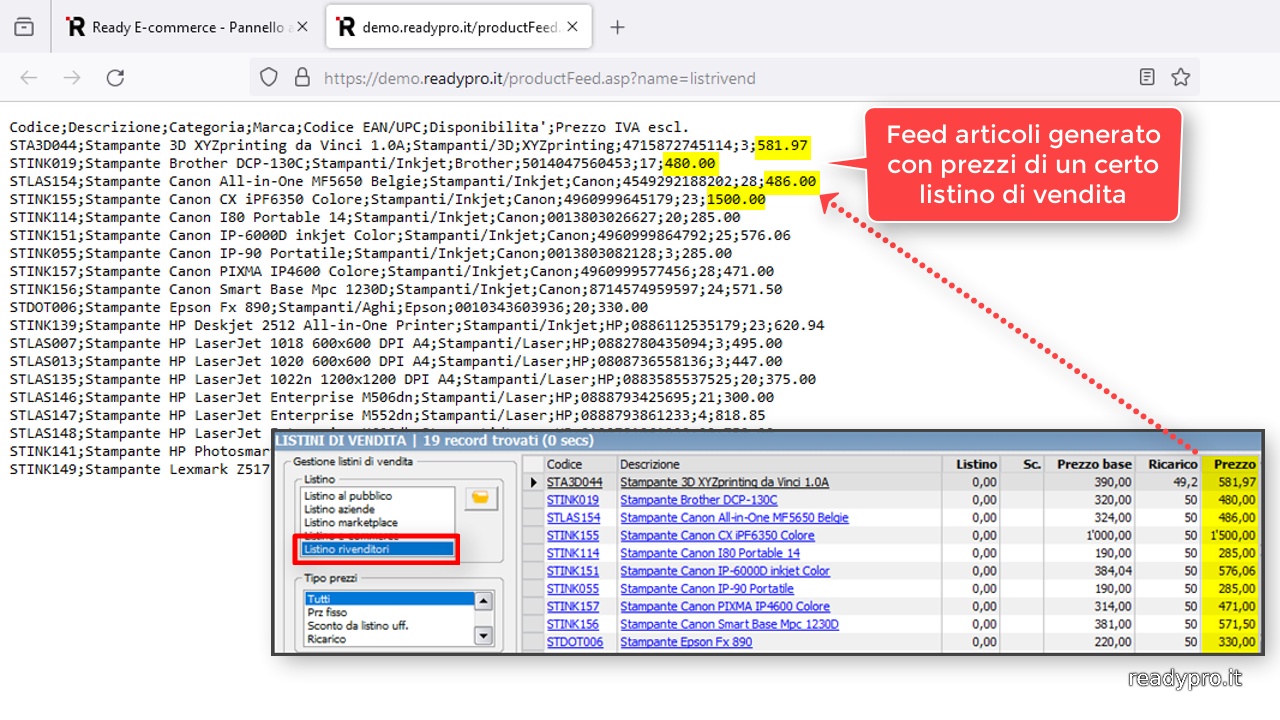Click the Prezzo column header
Image resolution: width=1280 pixels, height=720 pixels.
[1231, 464]
